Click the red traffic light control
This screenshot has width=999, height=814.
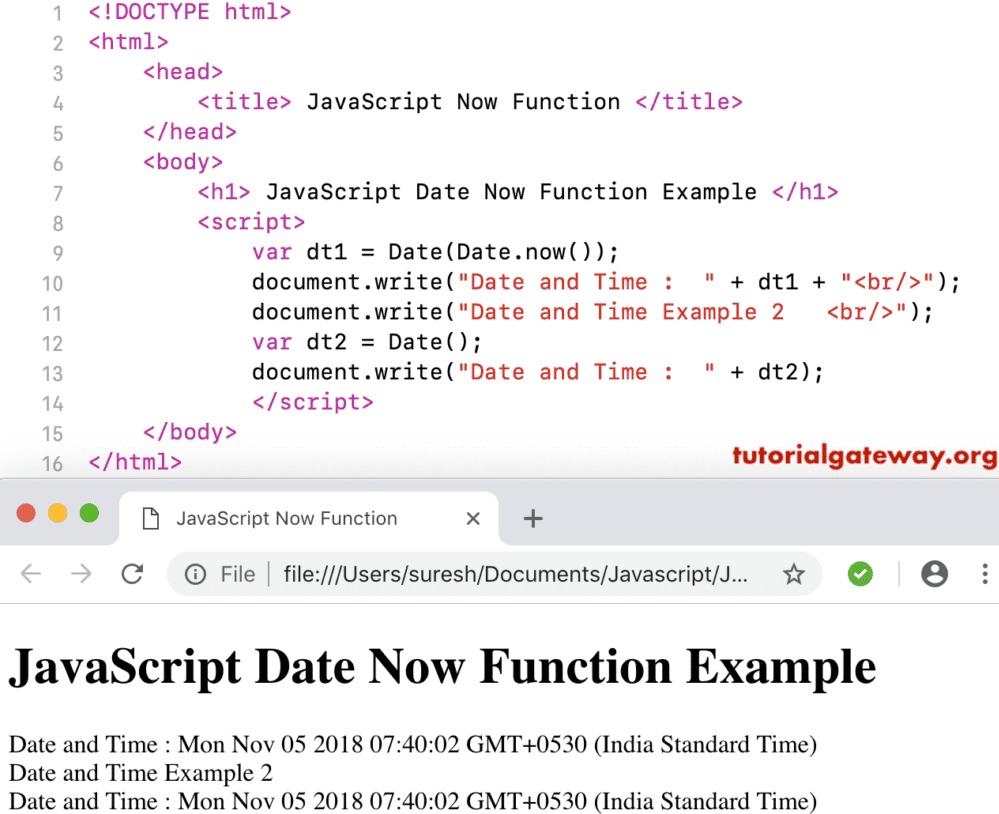25,511
